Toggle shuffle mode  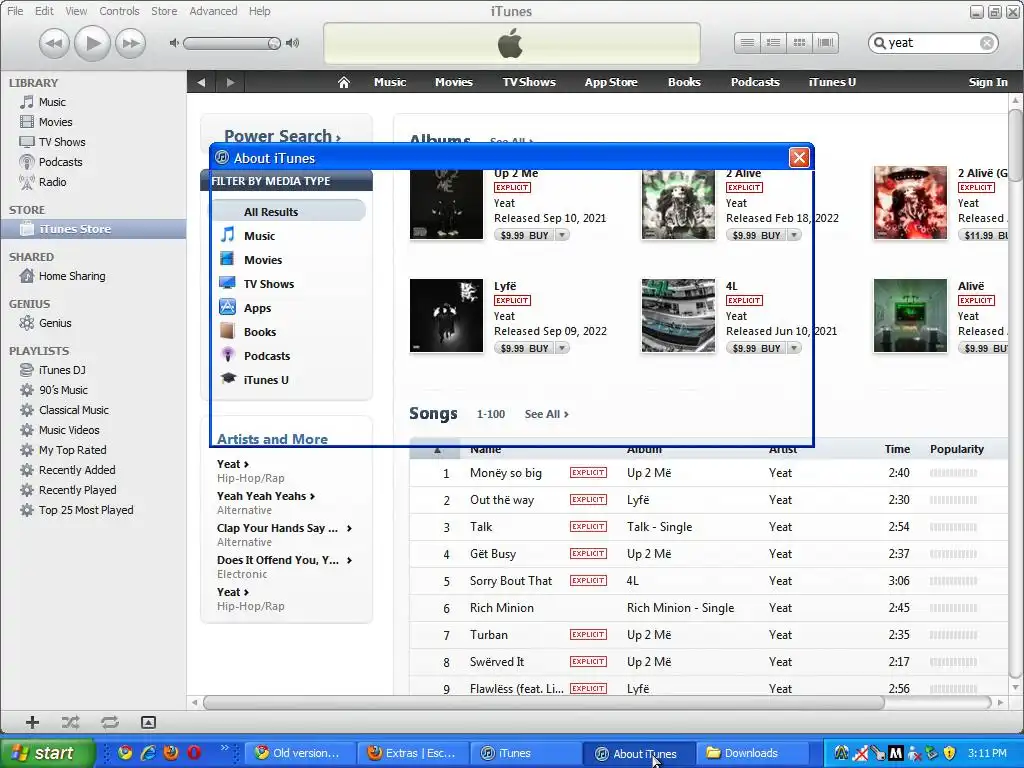pyautogui.click(x=71, y=722)
